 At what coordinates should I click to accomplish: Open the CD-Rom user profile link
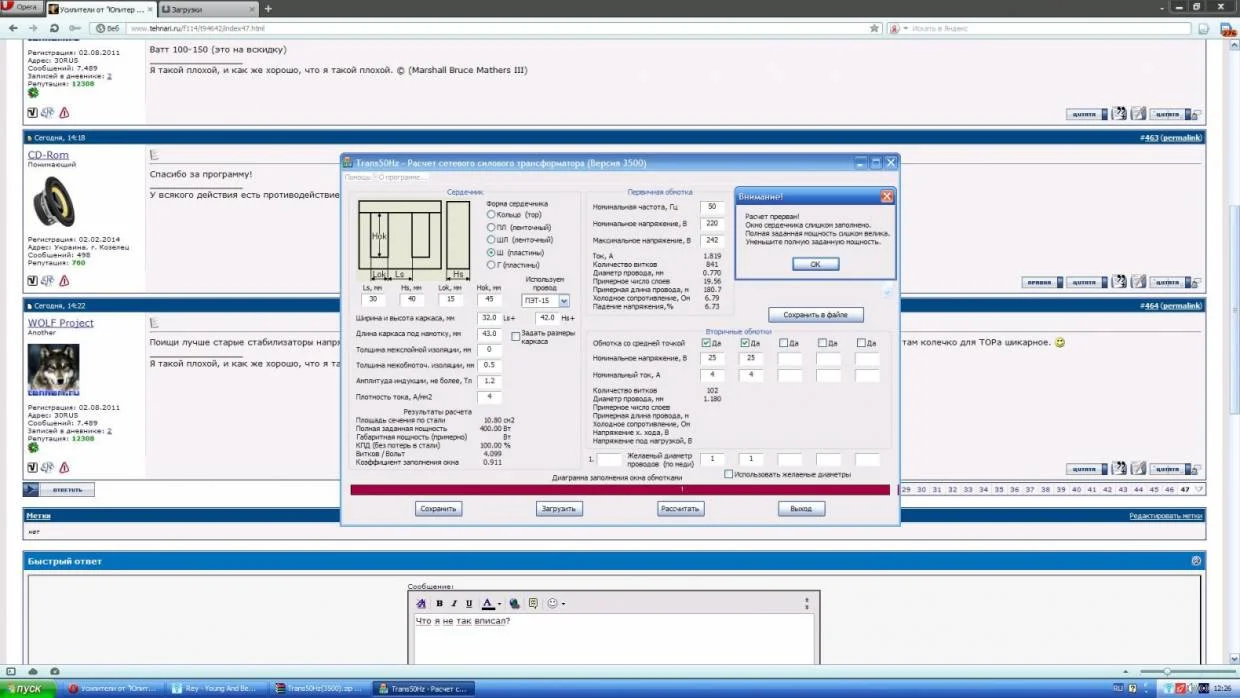(47, 155)
